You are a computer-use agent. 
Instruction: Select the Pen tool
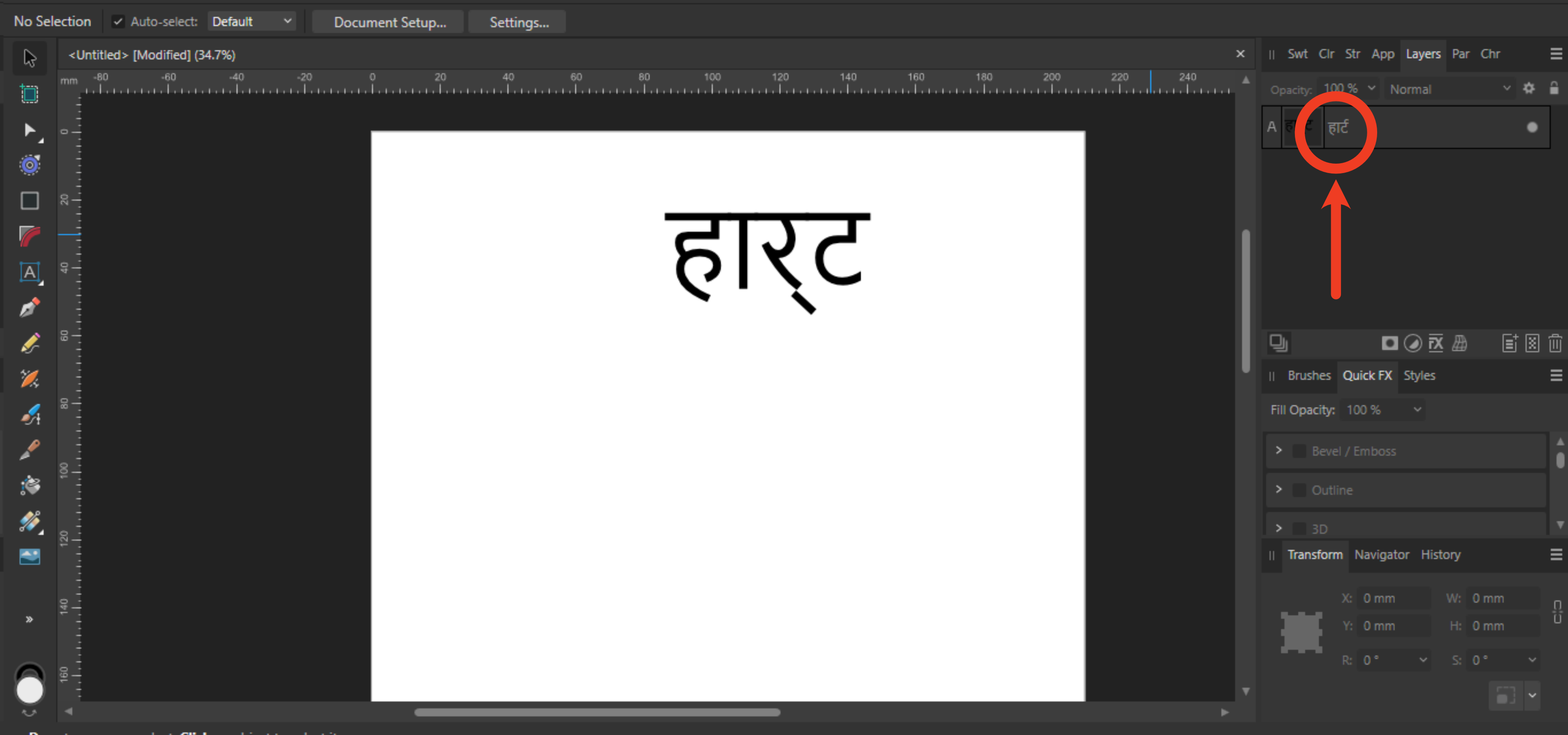(29, 308)
